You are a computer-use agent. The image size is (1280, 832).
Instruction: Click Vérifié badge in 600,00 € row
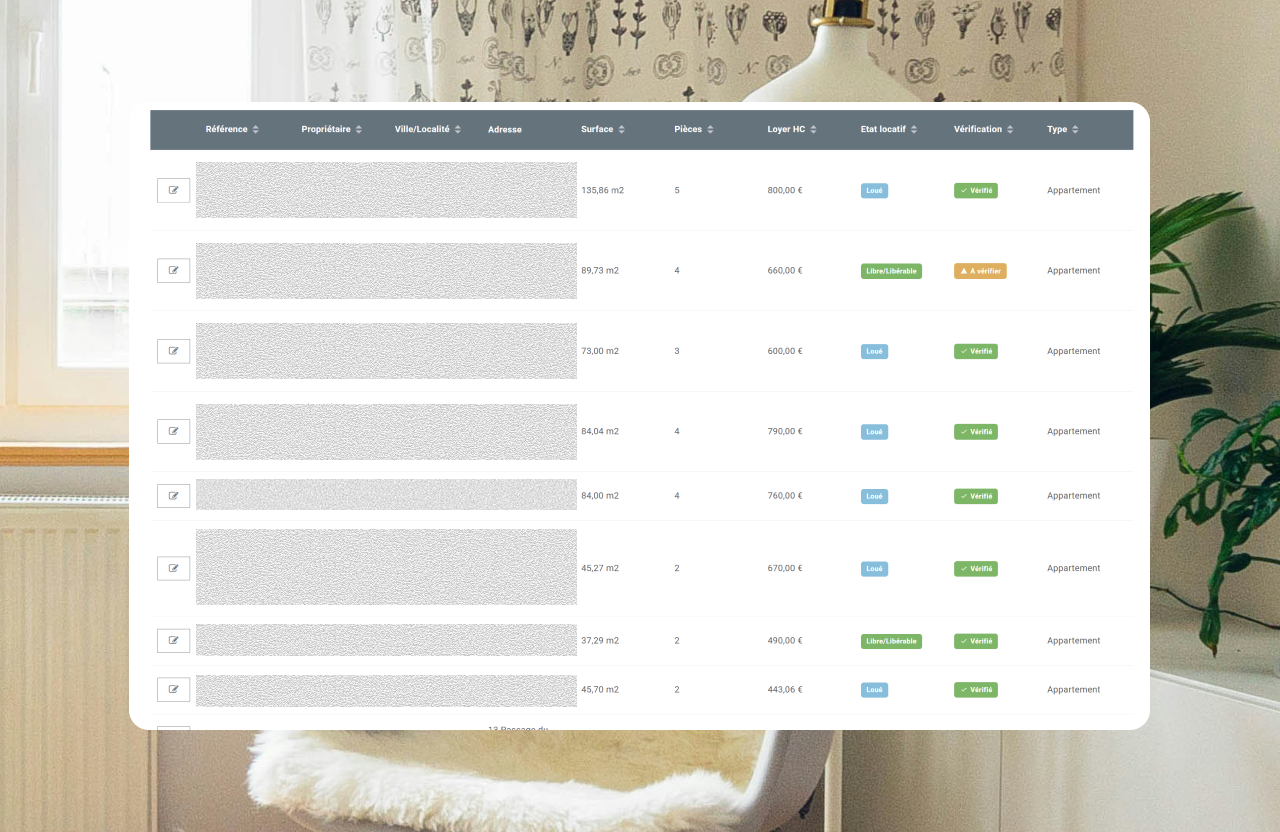coord(976,351)
